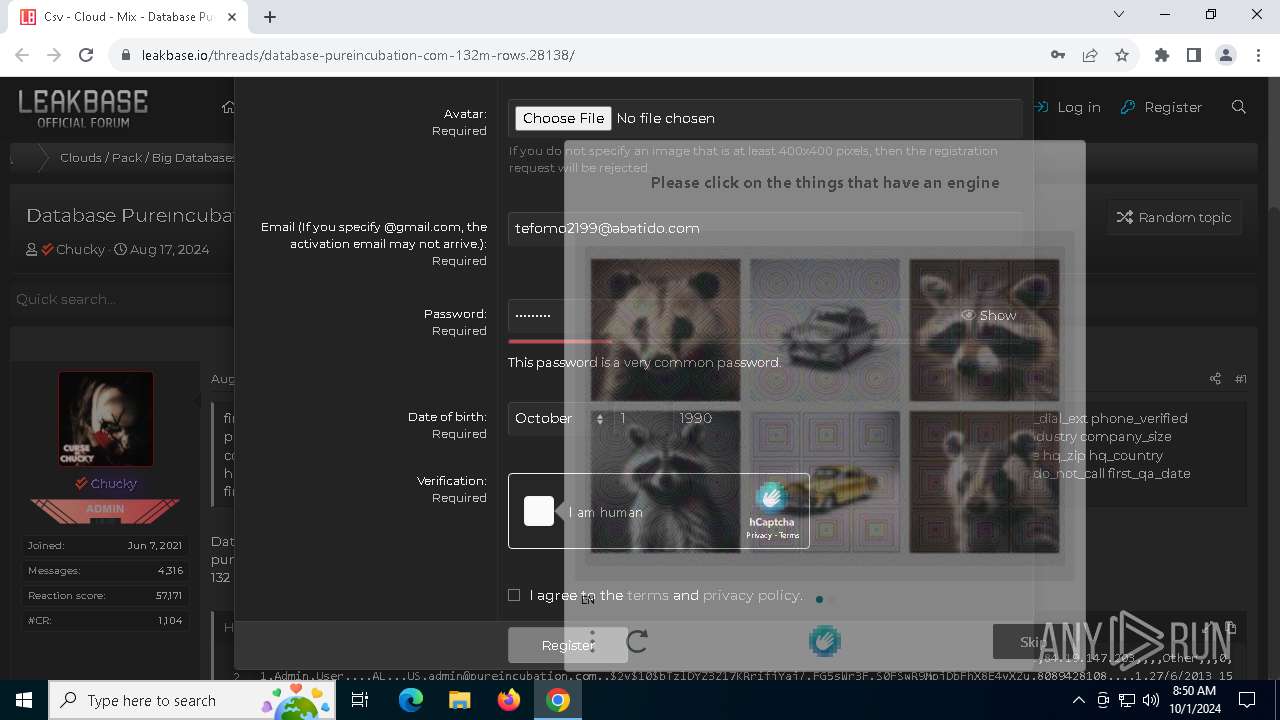Open Log in from forum header
Screen dimensions: 1280x720
(x=1068, y=107)
